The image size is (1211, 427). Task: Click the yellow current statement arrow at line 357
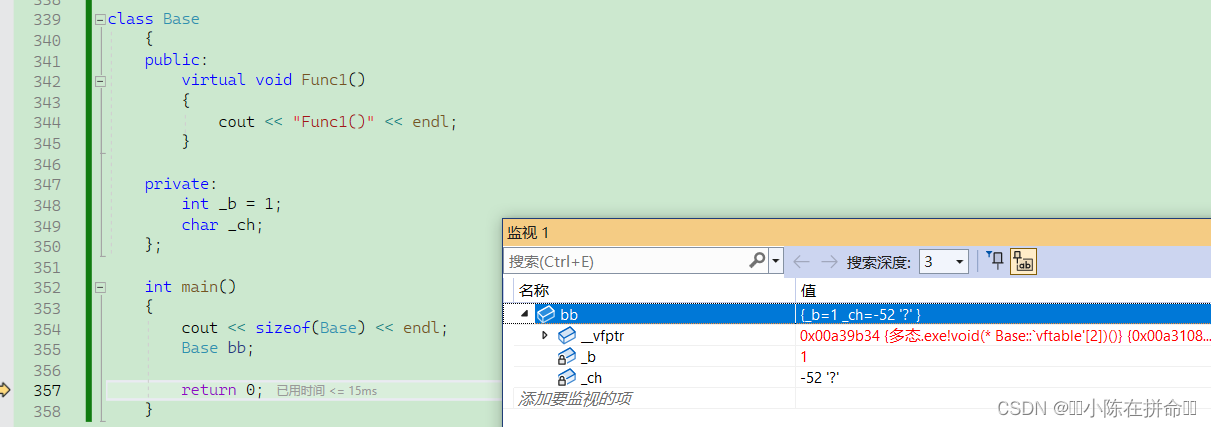tap(5, 390)
